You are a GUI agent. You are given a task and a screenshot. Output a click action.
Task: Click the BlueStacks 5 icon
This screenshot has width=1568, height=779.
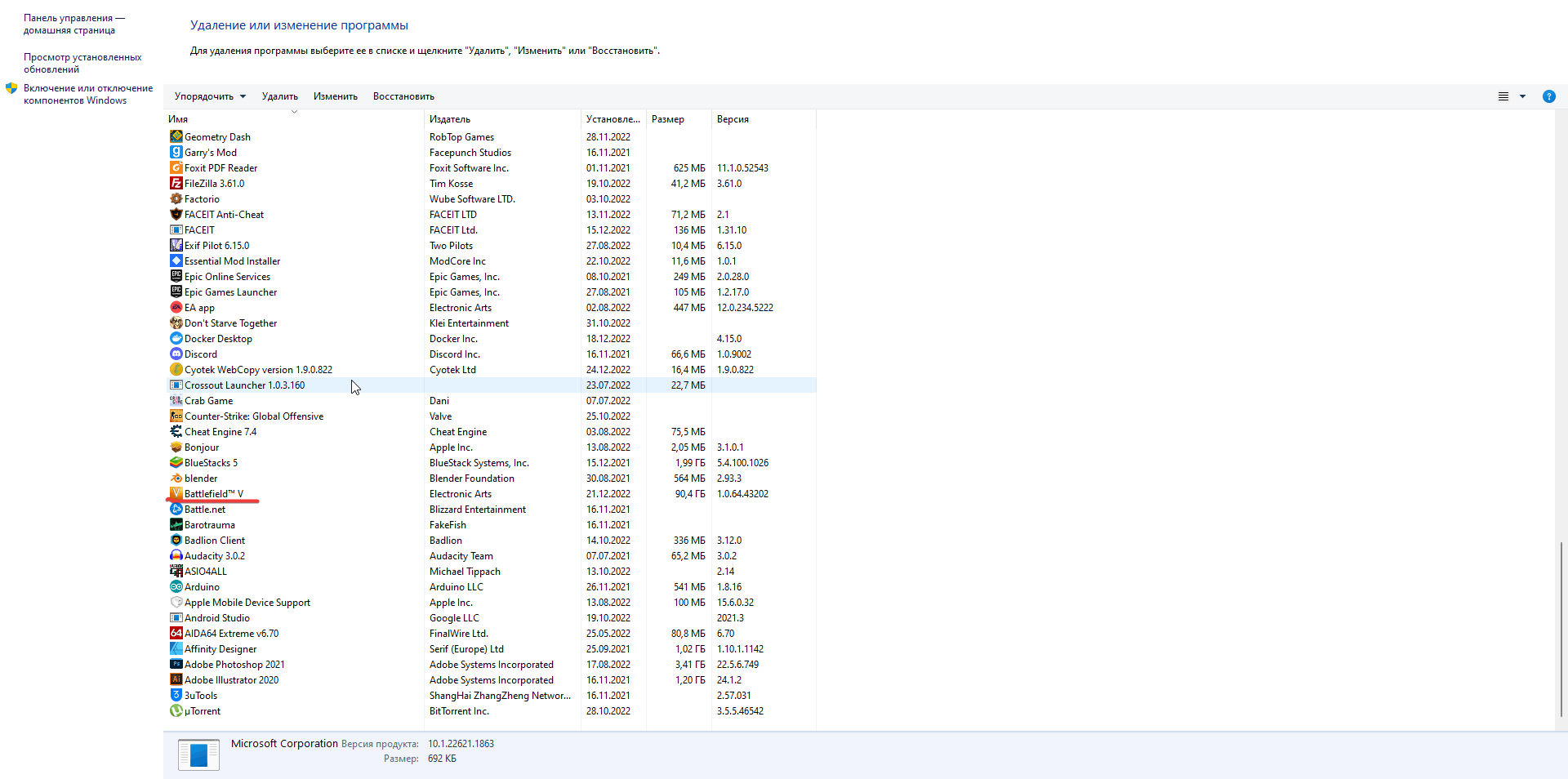pos(176,462)
